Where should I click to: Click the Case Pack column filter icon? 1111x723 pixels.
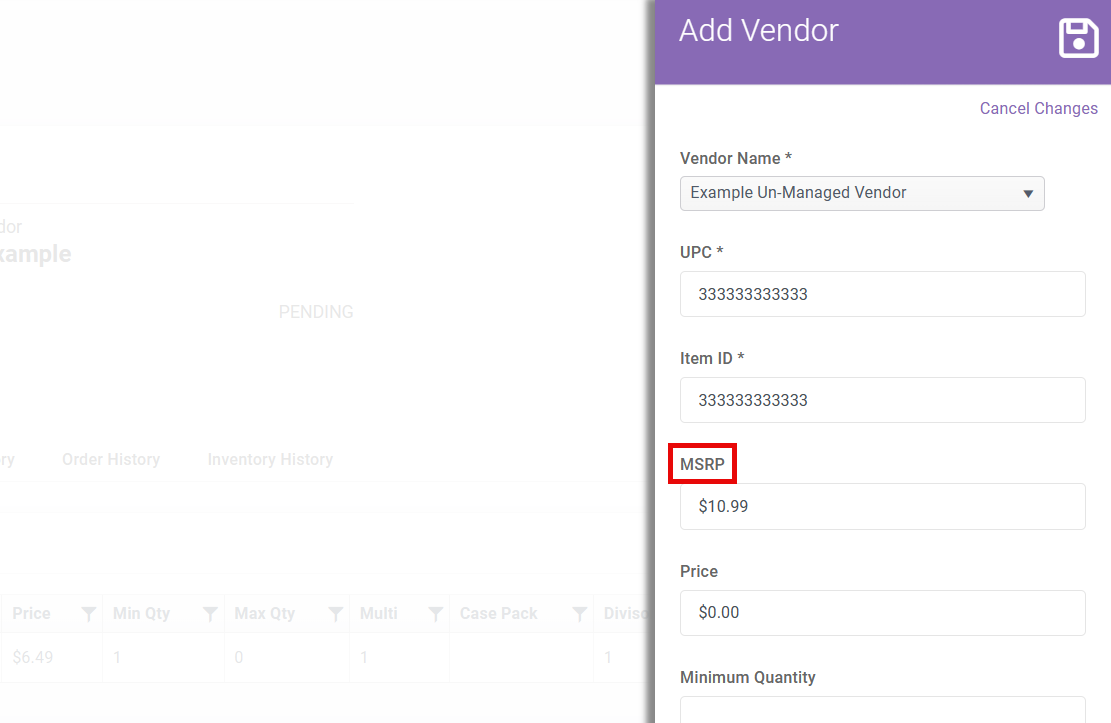pos(580,614)
